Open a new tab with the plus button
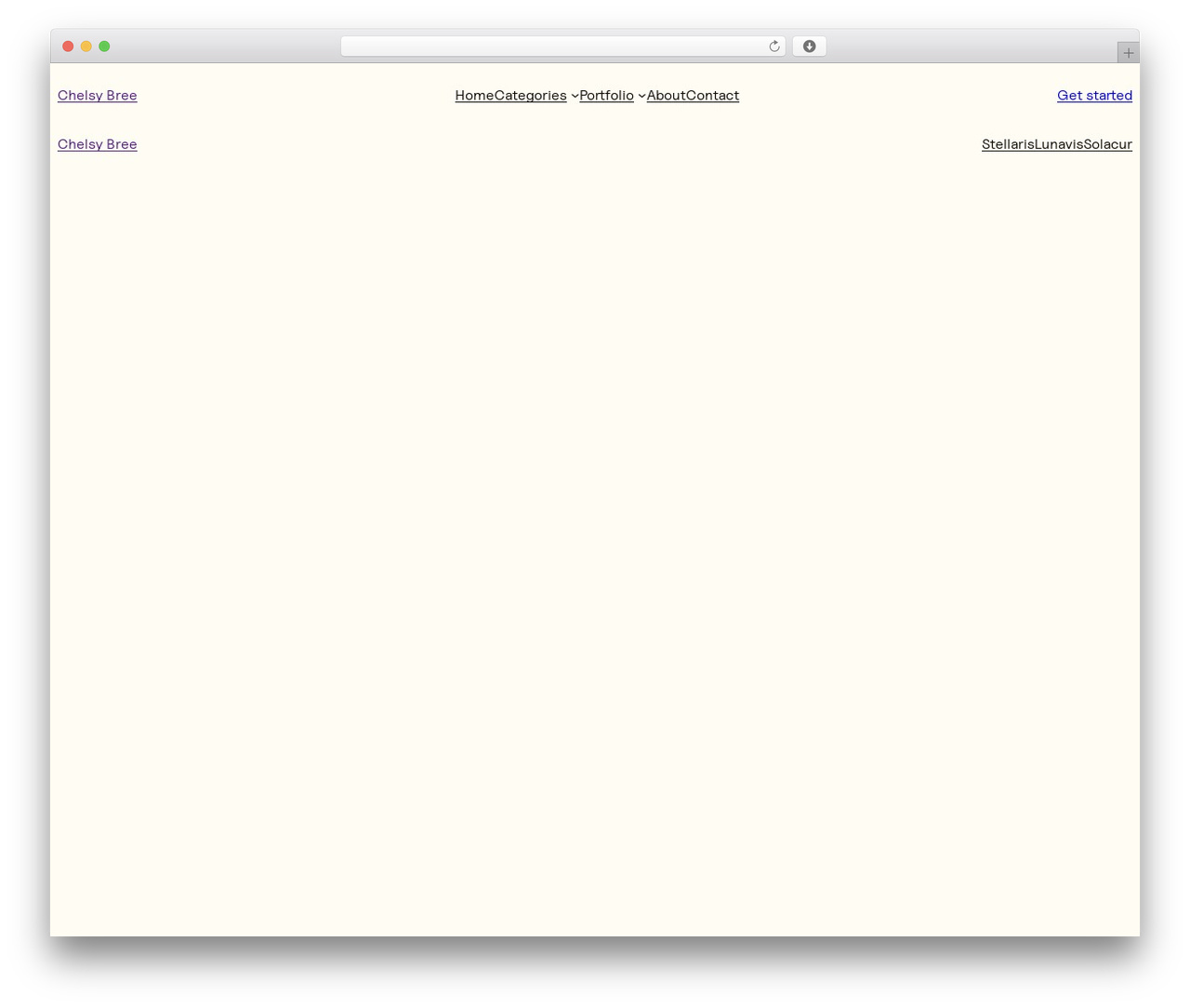 click(x=1128, y=53)
